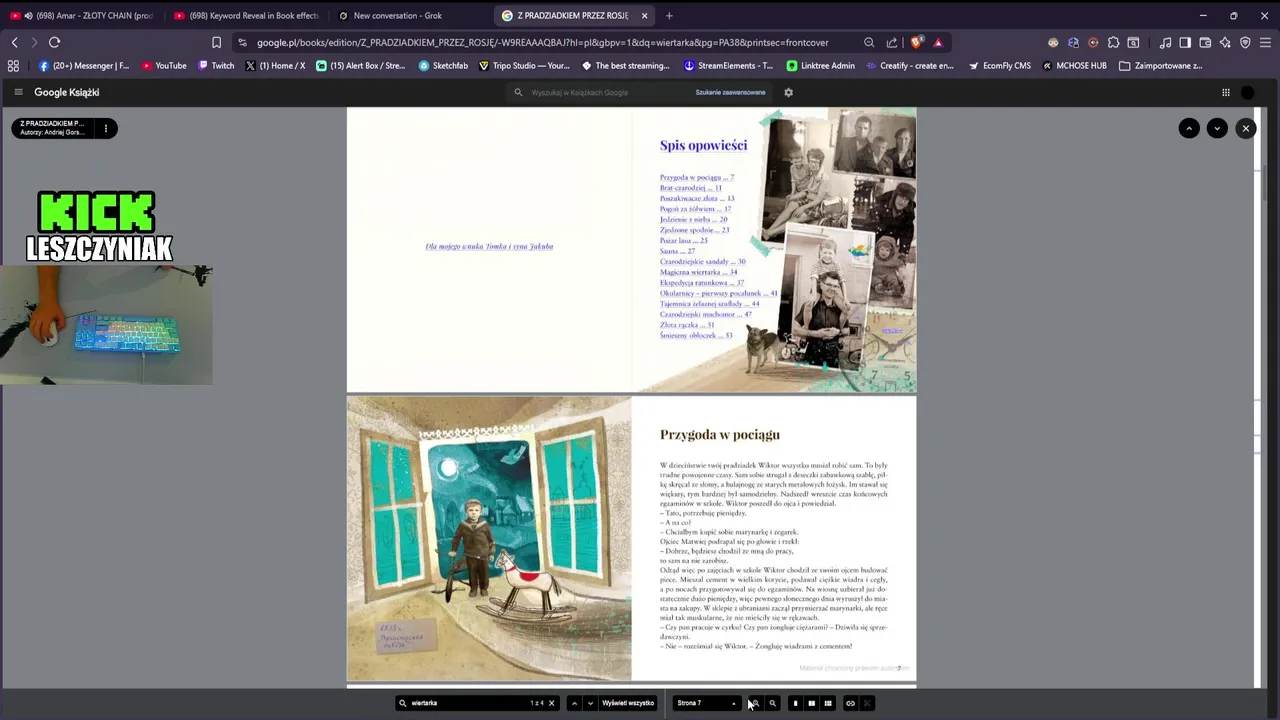Image resolution: width=1280 pixels, height=720 pixels.
Task: Open Brave Shields lion icon
Action: click(916, 42)
